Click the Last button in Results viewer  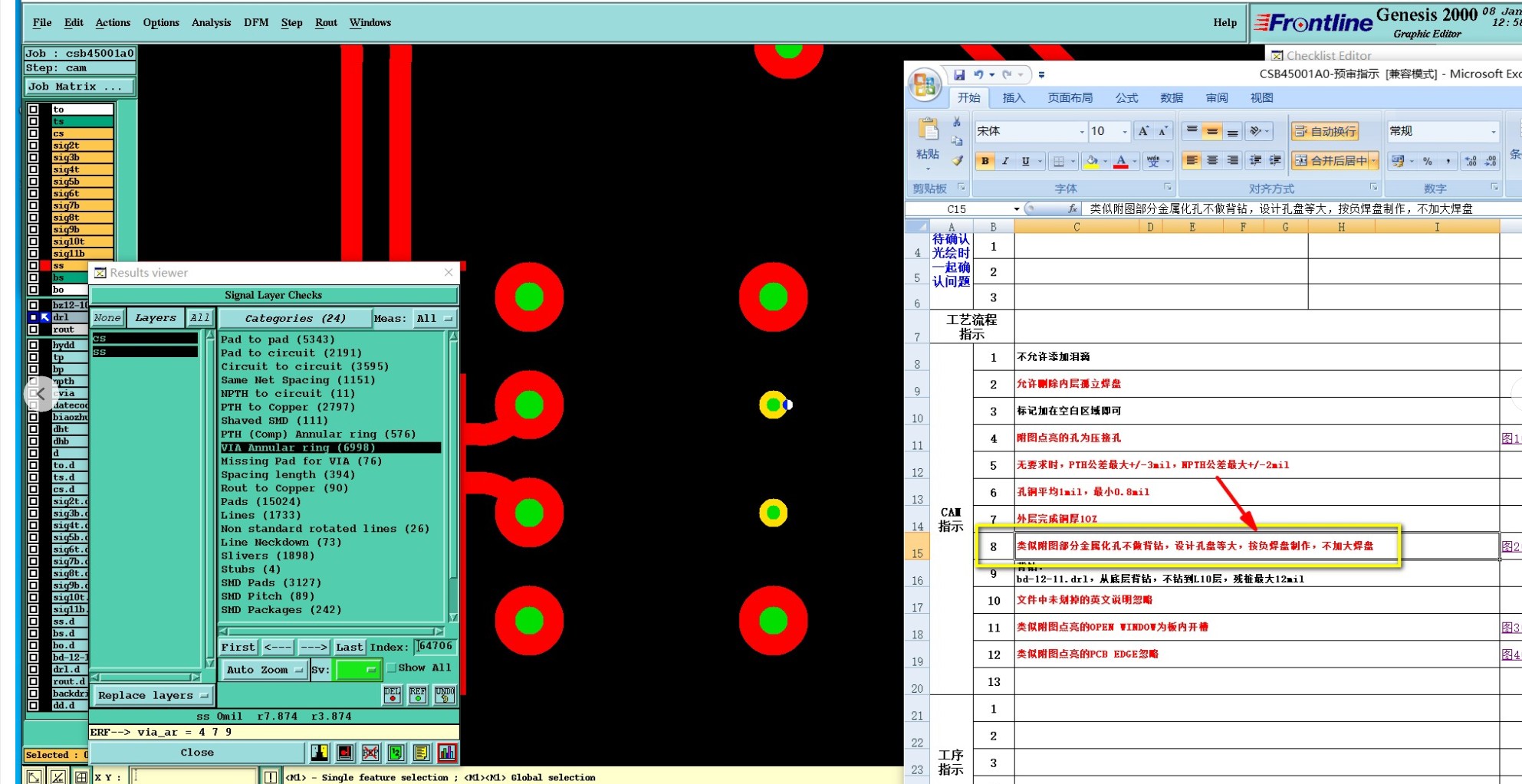(349, 648)
